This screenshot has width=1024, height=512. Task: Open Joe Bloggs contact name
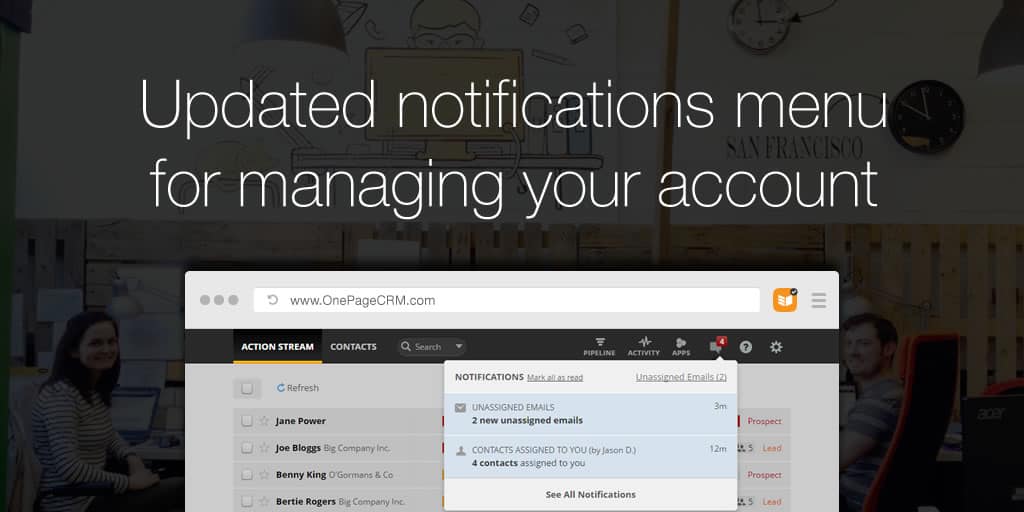point(298,448)
